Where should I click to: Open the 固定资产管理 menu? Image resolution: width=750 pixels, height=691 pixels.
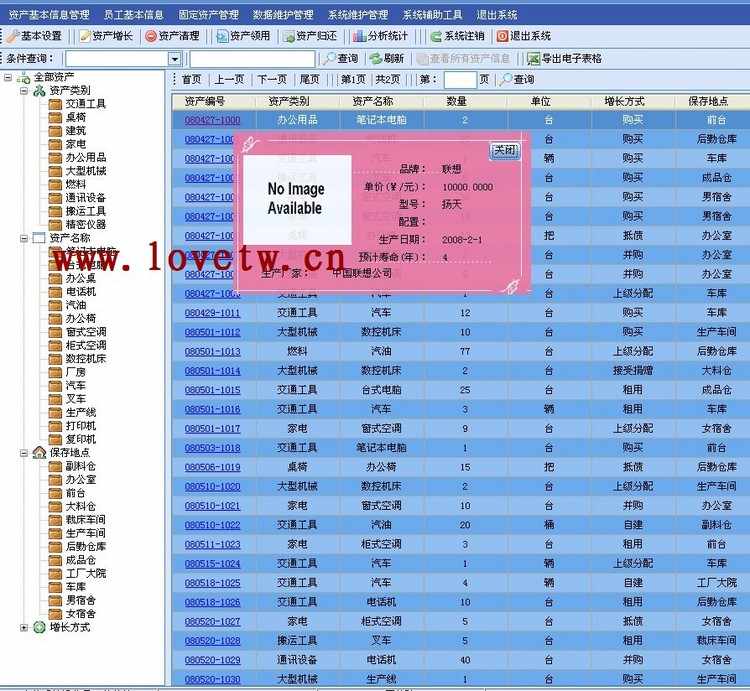coord(209,15)
